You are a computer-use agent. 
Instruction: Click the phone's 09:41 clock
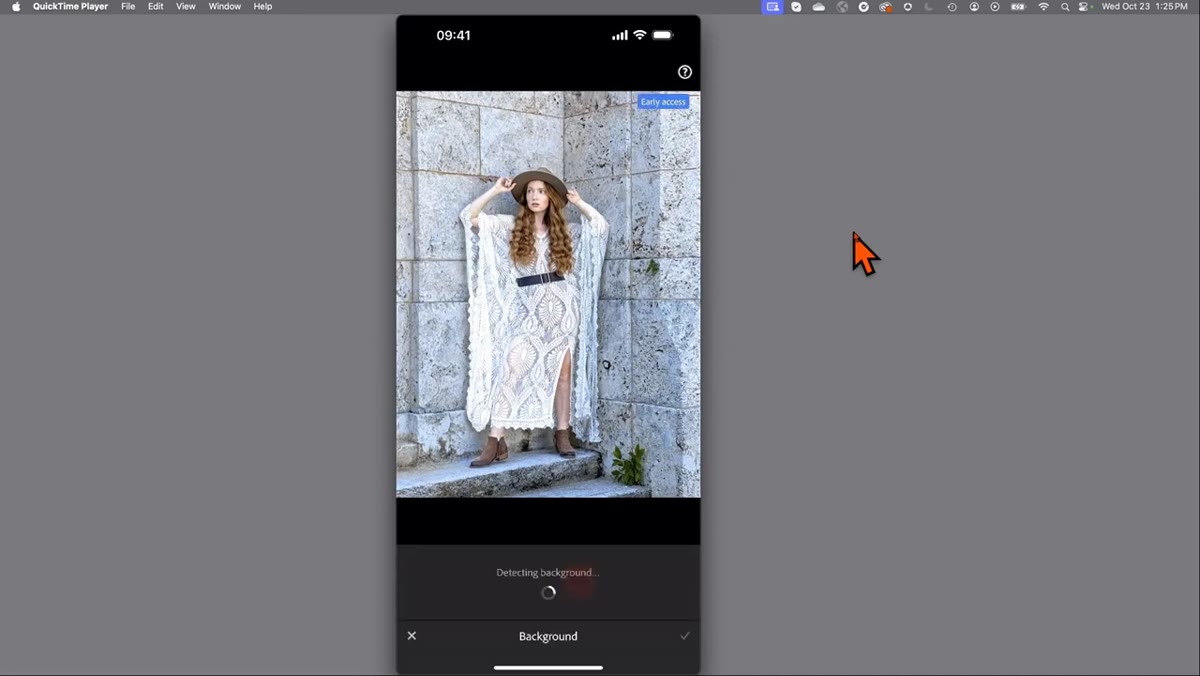coord(453,35)
